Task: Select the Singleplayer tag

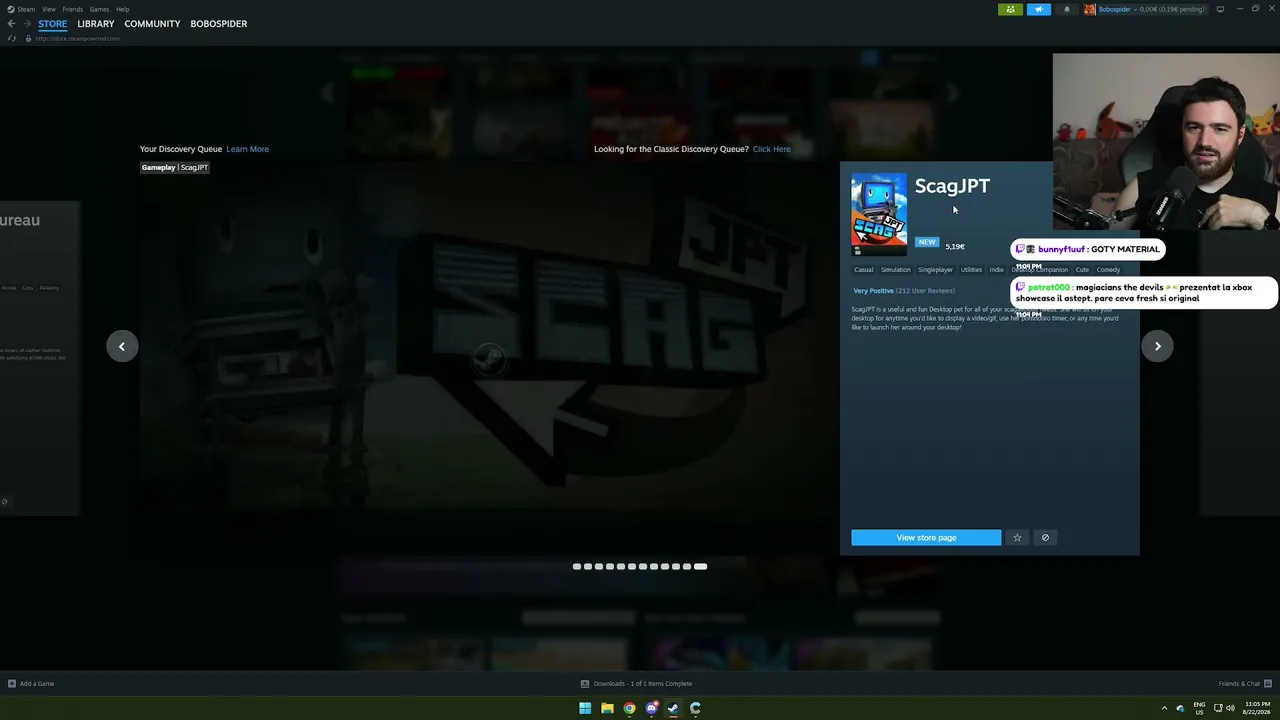Action: click(x=935, y=270)
